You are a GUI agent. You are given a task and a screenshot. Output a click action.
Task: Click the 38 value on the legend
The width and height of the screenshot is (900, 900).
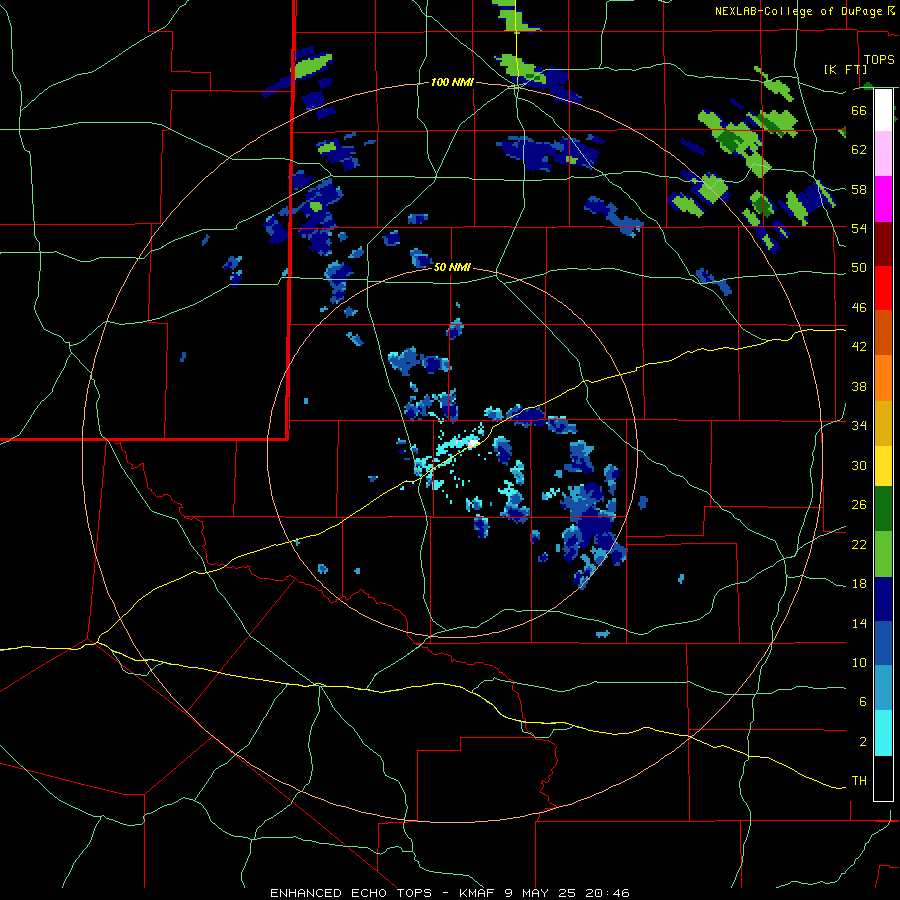coord(859,386)
